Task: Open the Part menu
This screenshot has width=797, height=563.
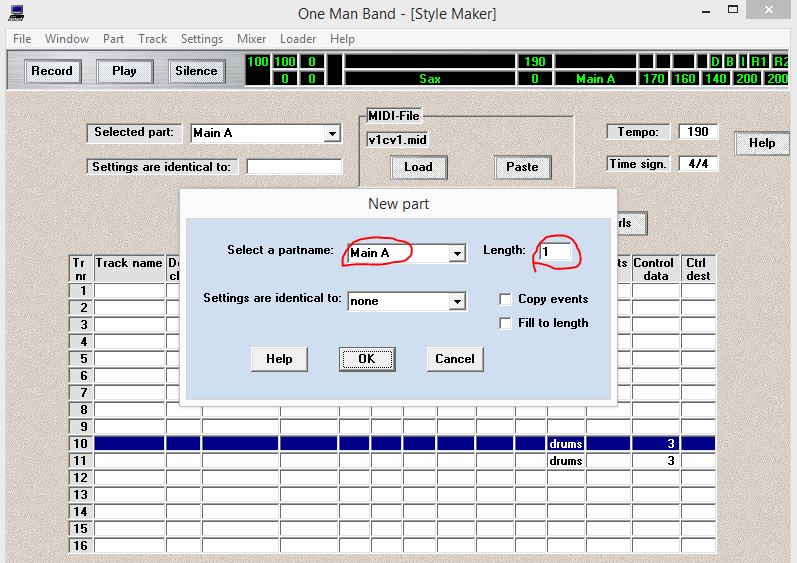Action: pos(113,39)
